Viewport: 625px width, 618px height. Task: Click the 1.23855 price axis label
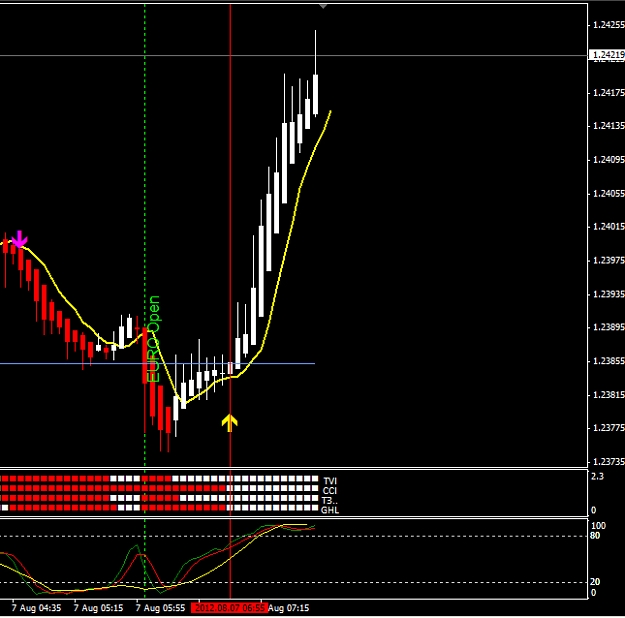[x=609, y=361]
